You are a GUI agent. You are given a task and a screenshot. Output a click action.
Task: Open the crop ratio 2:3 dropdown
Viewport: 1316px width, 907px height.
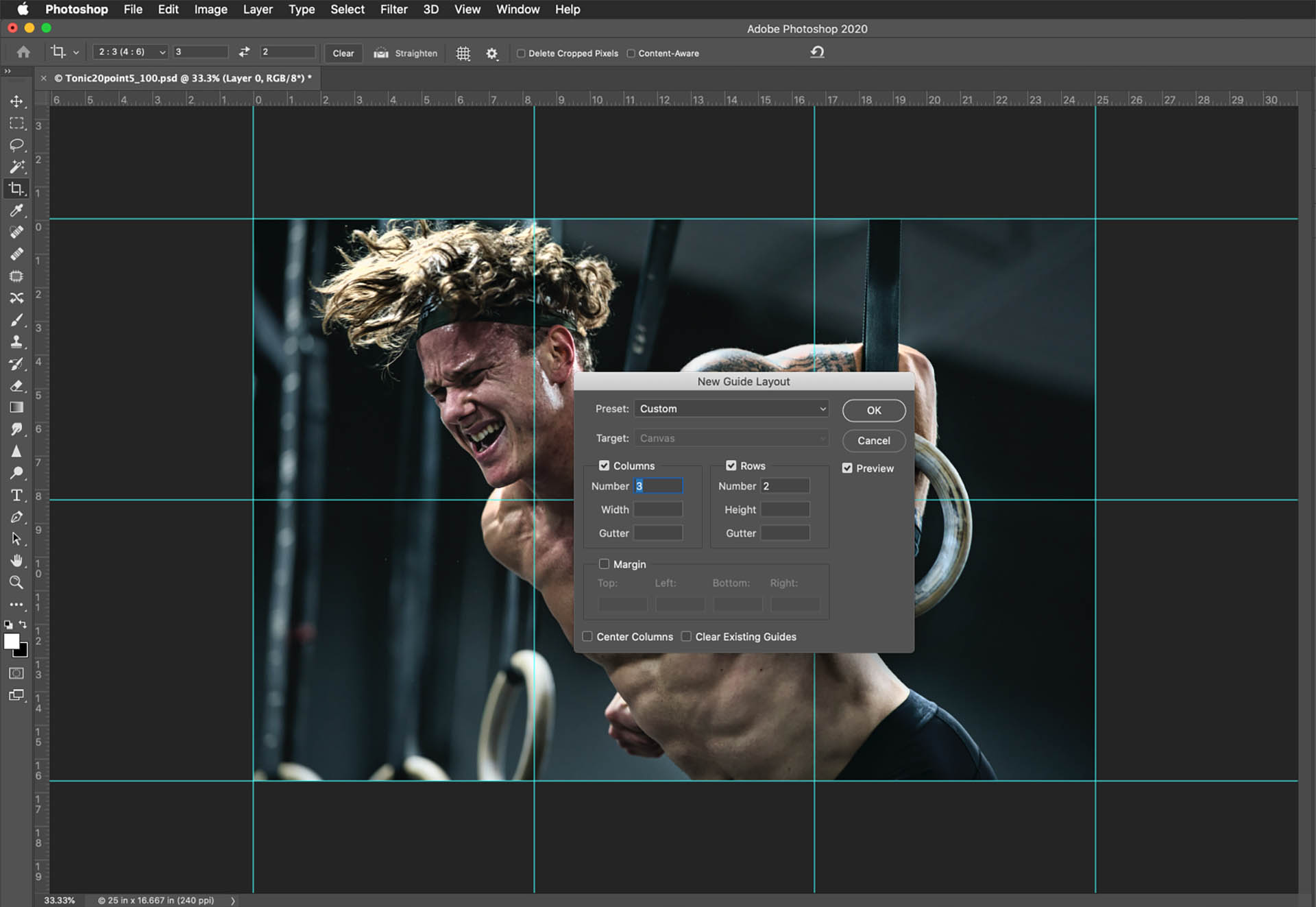[x=131, y=52]
